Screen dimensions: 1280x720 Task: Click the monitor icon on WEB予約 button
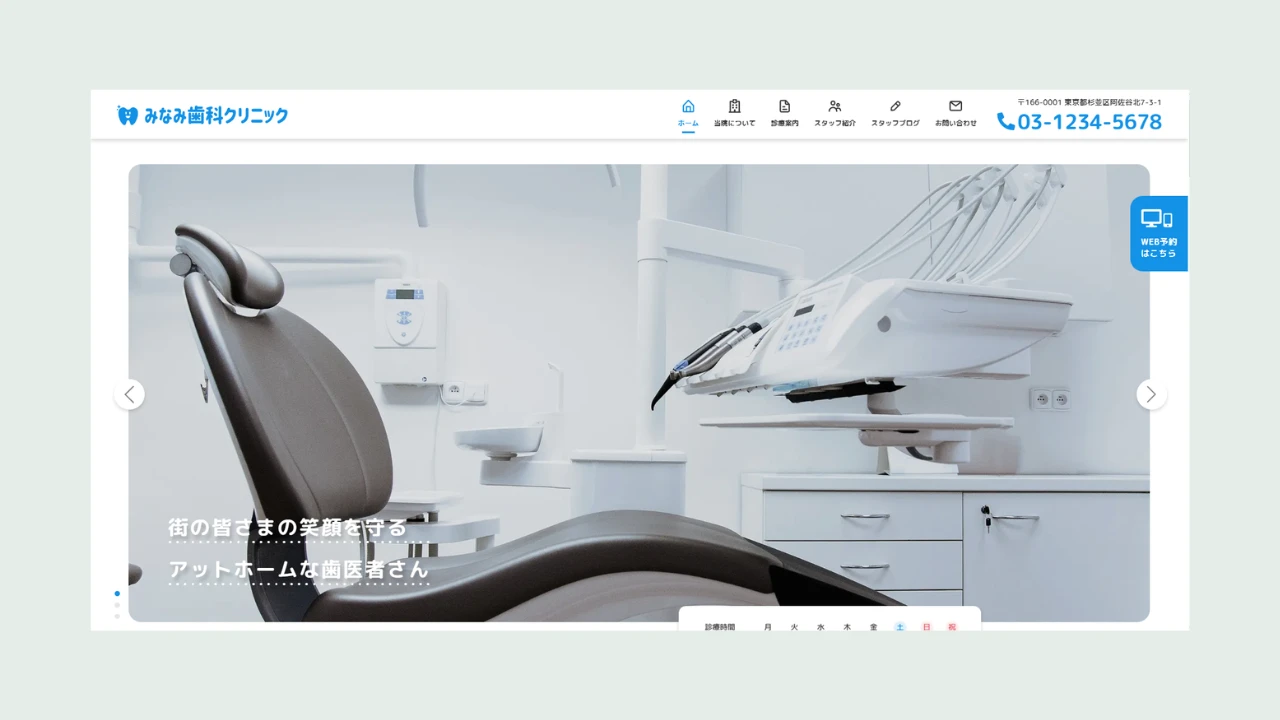click(1157, 219)
